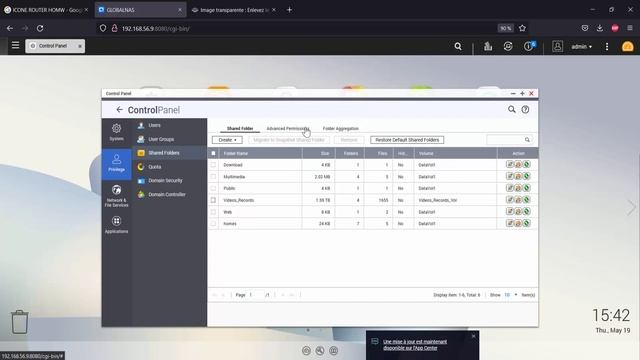This screenshot has height=360, width=640.
Task: Open the external devices icon in QTS bar
Action: tap(508, 47)
